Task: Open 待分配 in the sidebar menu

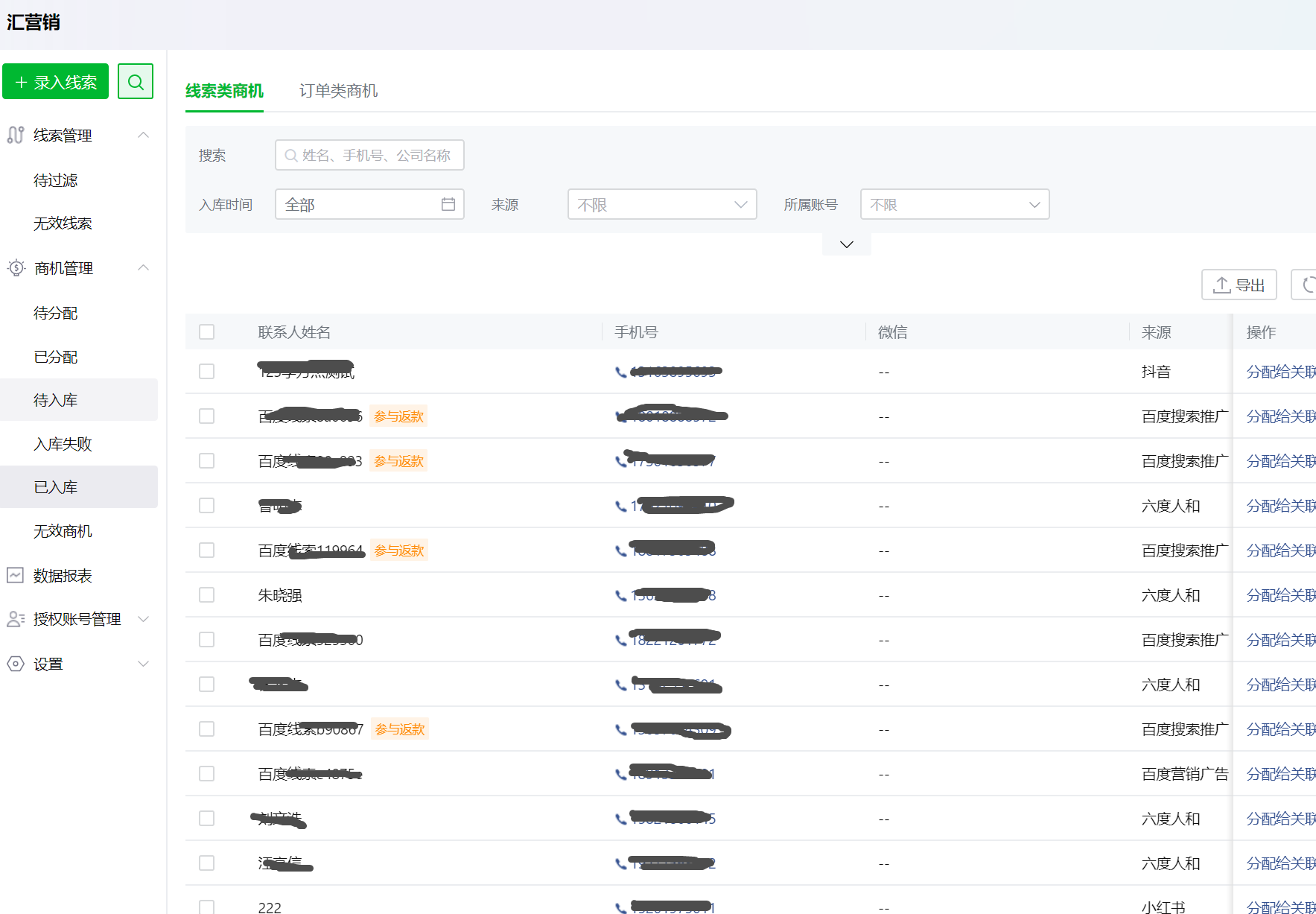Action: 56,313
